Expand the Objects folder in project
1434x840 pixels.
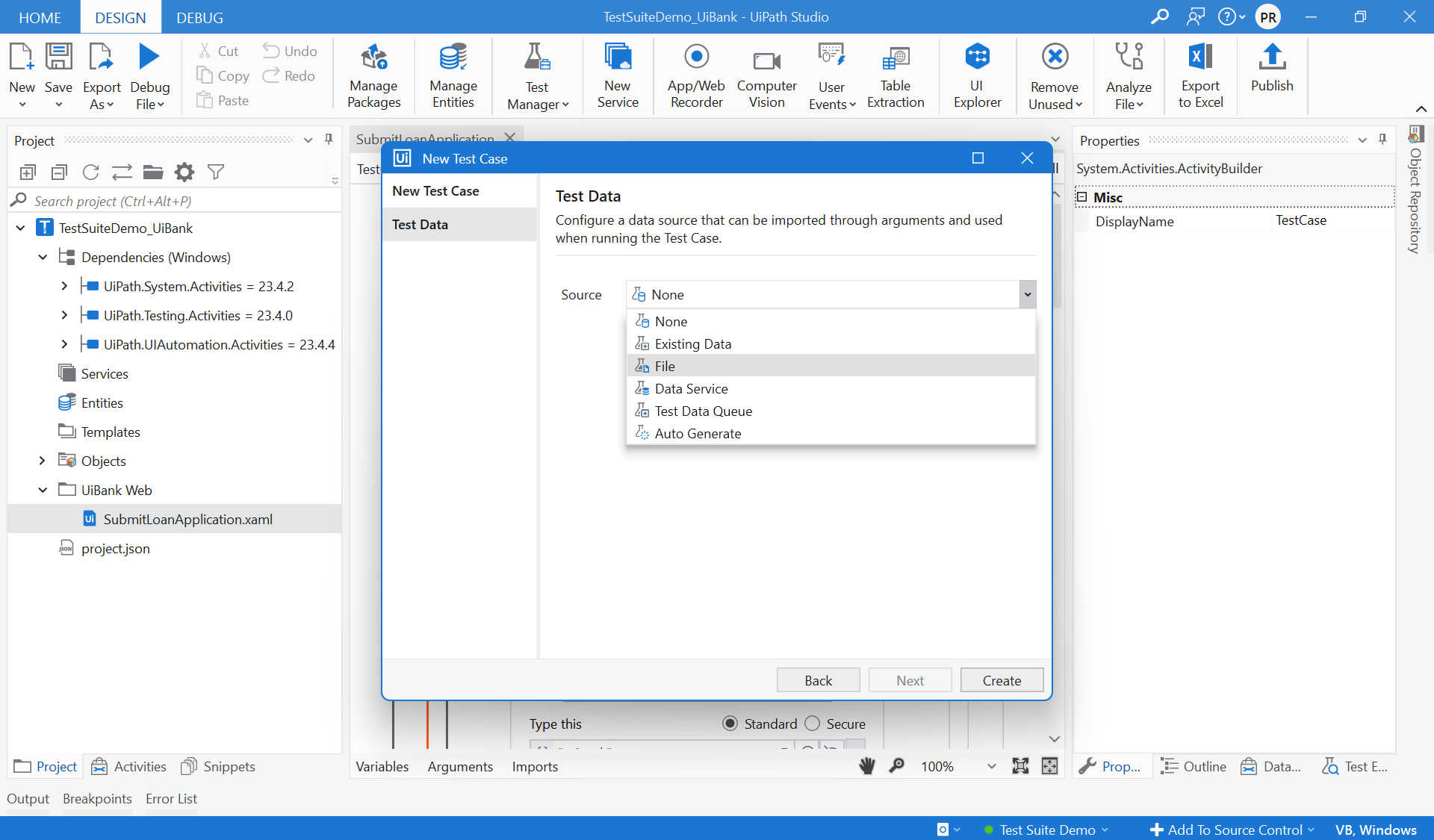pyautogui.click(x=42, y=461)
